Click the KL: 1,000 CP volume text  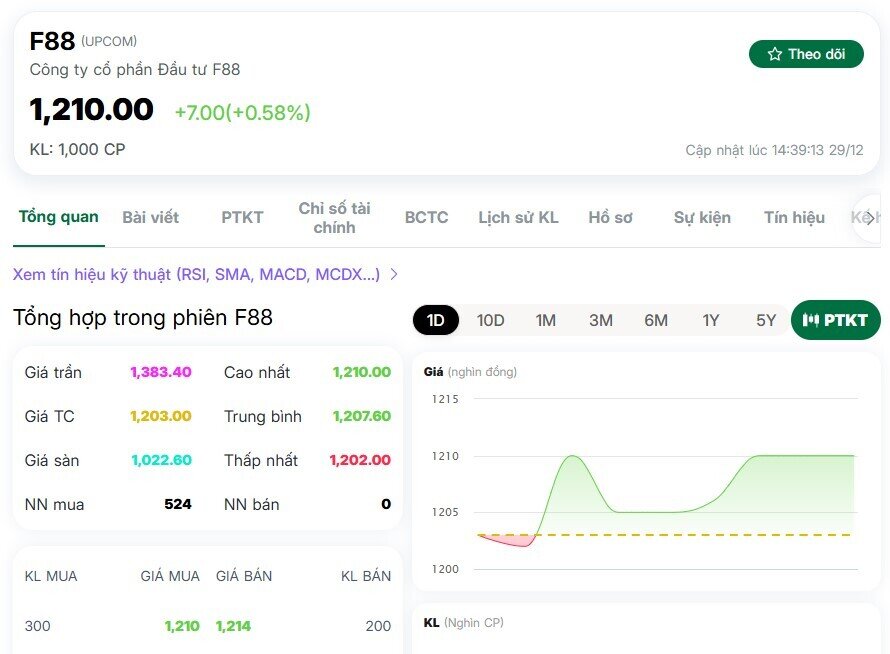click(77, 149)
